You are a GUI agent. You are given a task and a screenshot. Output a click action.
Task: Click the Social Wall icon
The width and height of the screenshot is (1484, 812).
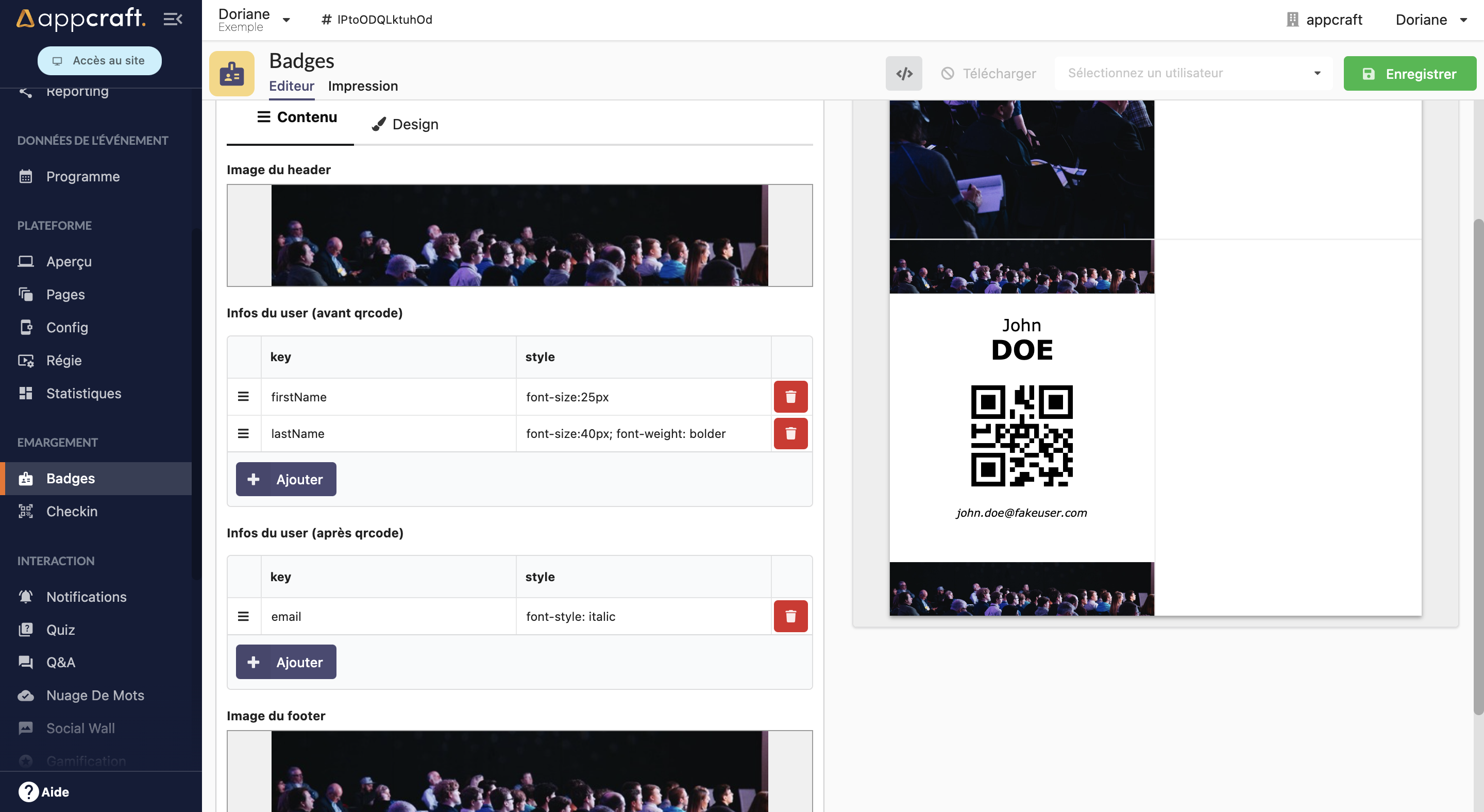26,729
